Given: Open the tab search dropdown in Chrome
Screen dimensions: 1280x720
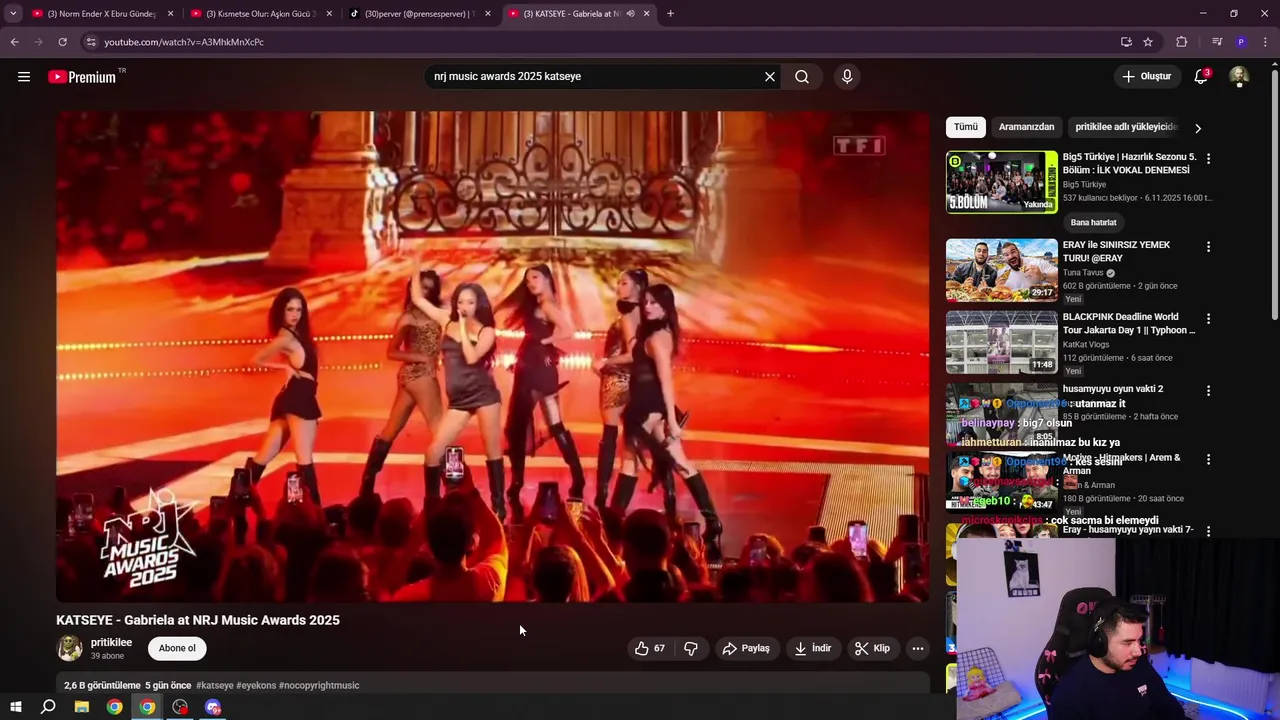Looking at the screenshot, I should [x=13, y=13].
